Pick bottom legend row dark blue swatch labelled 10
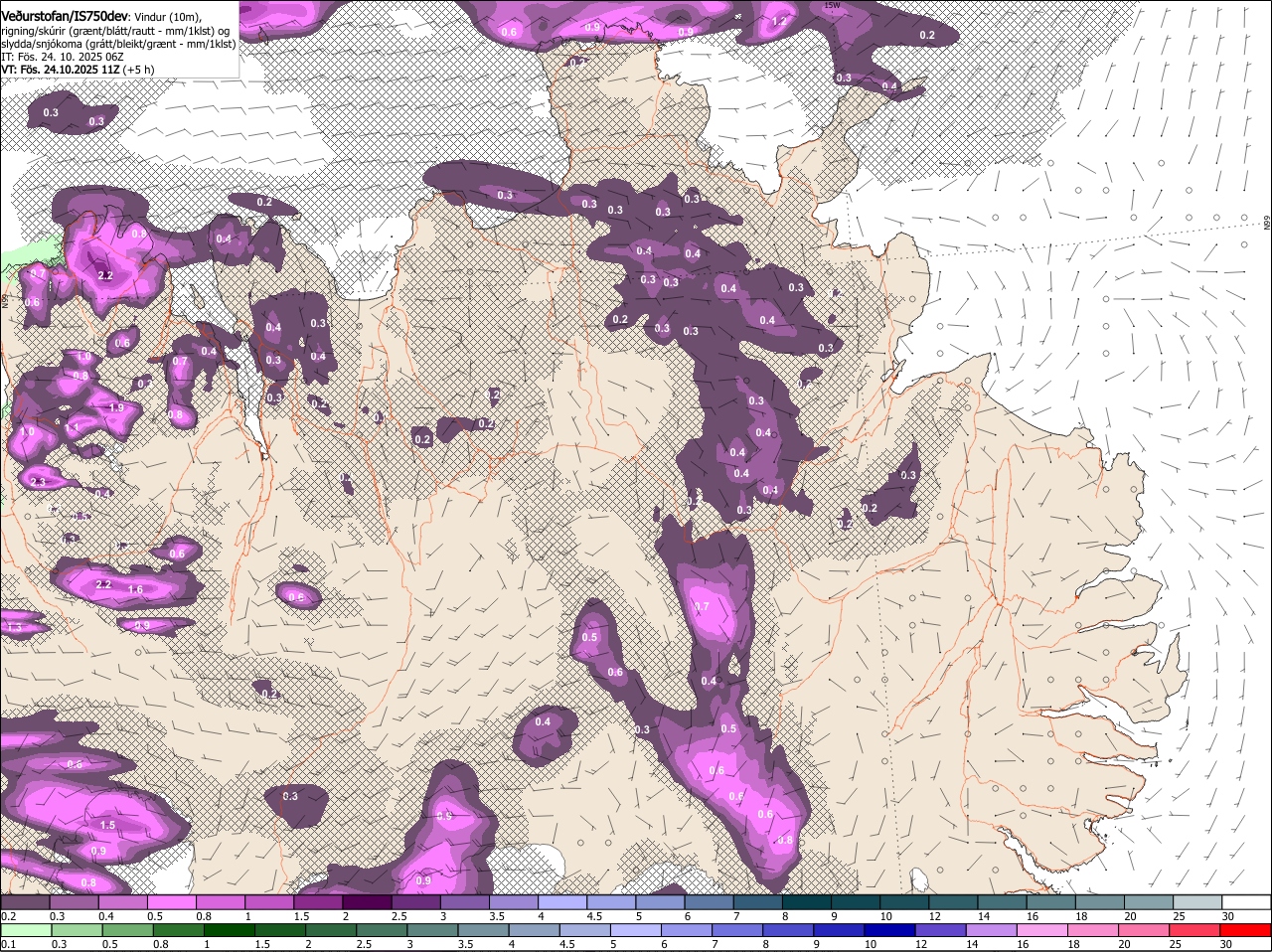1272x952 pixels. pyautogui.click(x=890, y=930)
